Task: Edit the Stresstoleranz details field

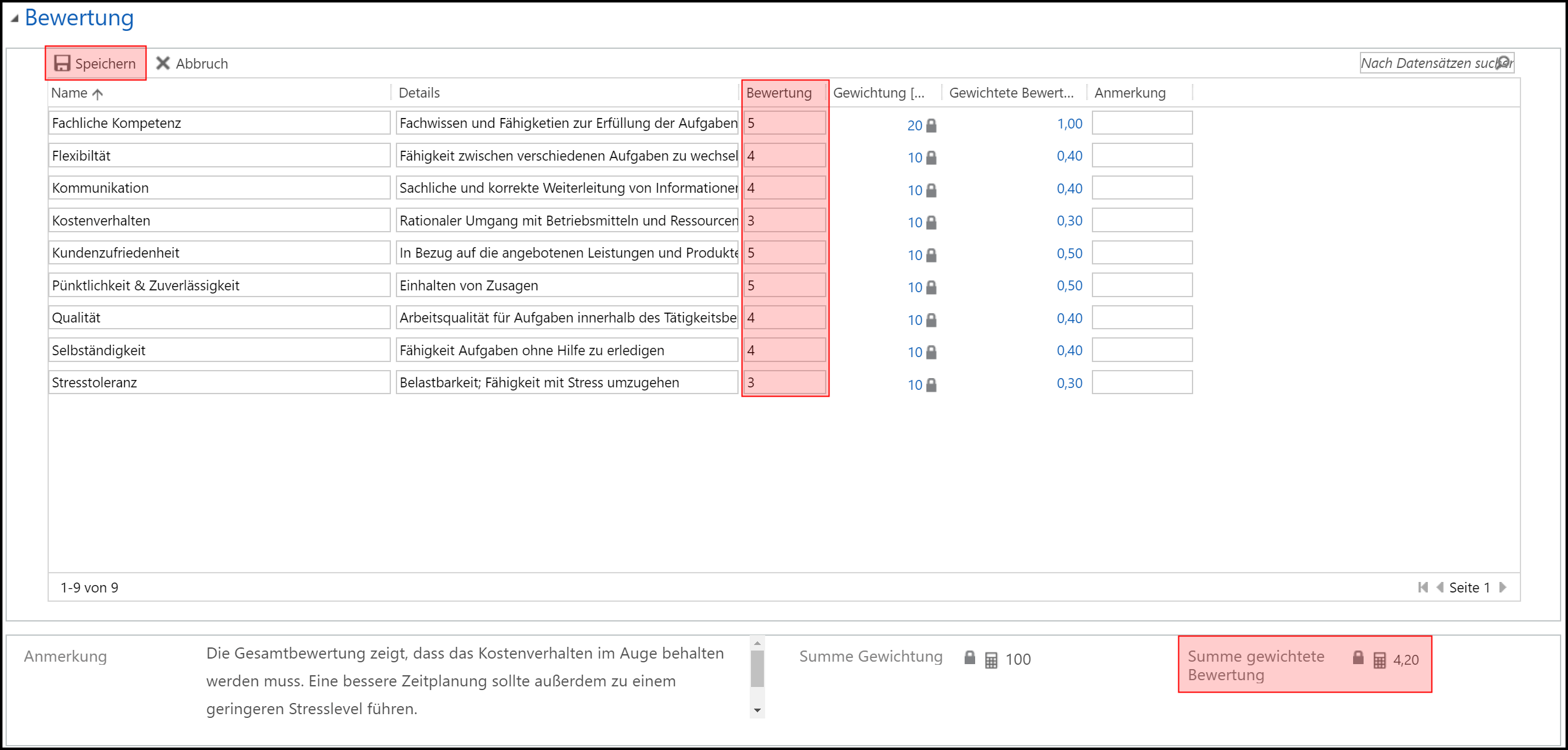Action: [567, 382]
